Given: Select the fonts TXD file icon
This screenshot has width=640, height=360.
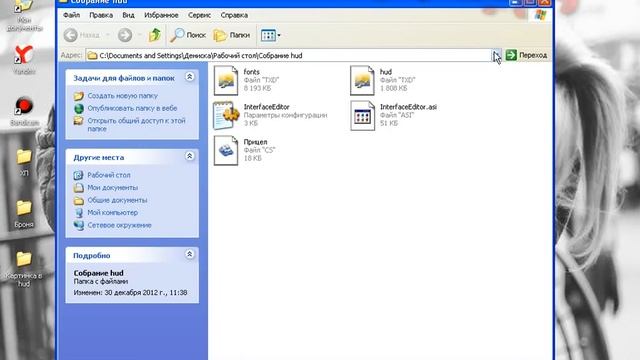Looking at the screenshot, I should tap(226, 80).
